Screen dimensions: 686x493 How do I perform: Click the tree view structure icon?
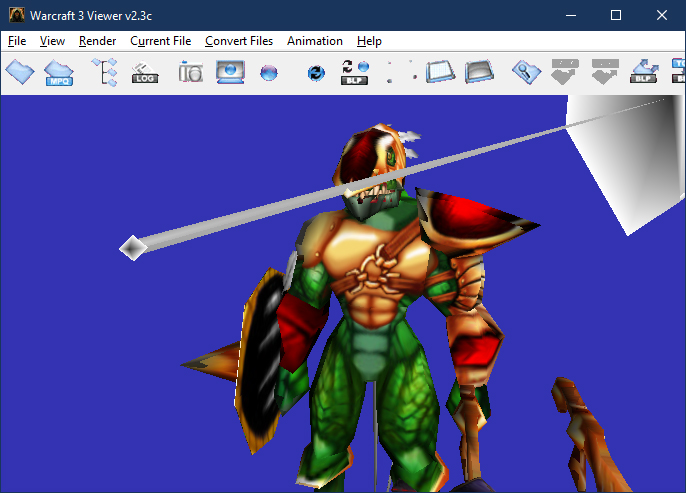(105, 72)
